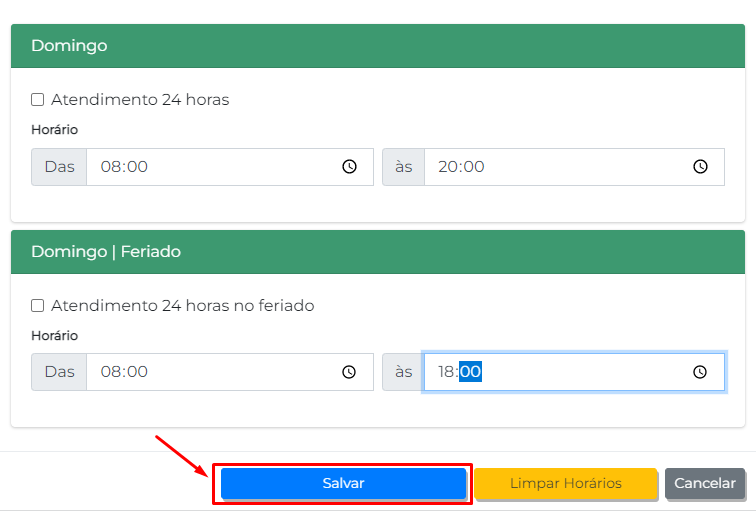The height and width of the screenshot is (518, 756).
Task: Check Atendimento 24 horas no feriado
Action: [38, 306]
